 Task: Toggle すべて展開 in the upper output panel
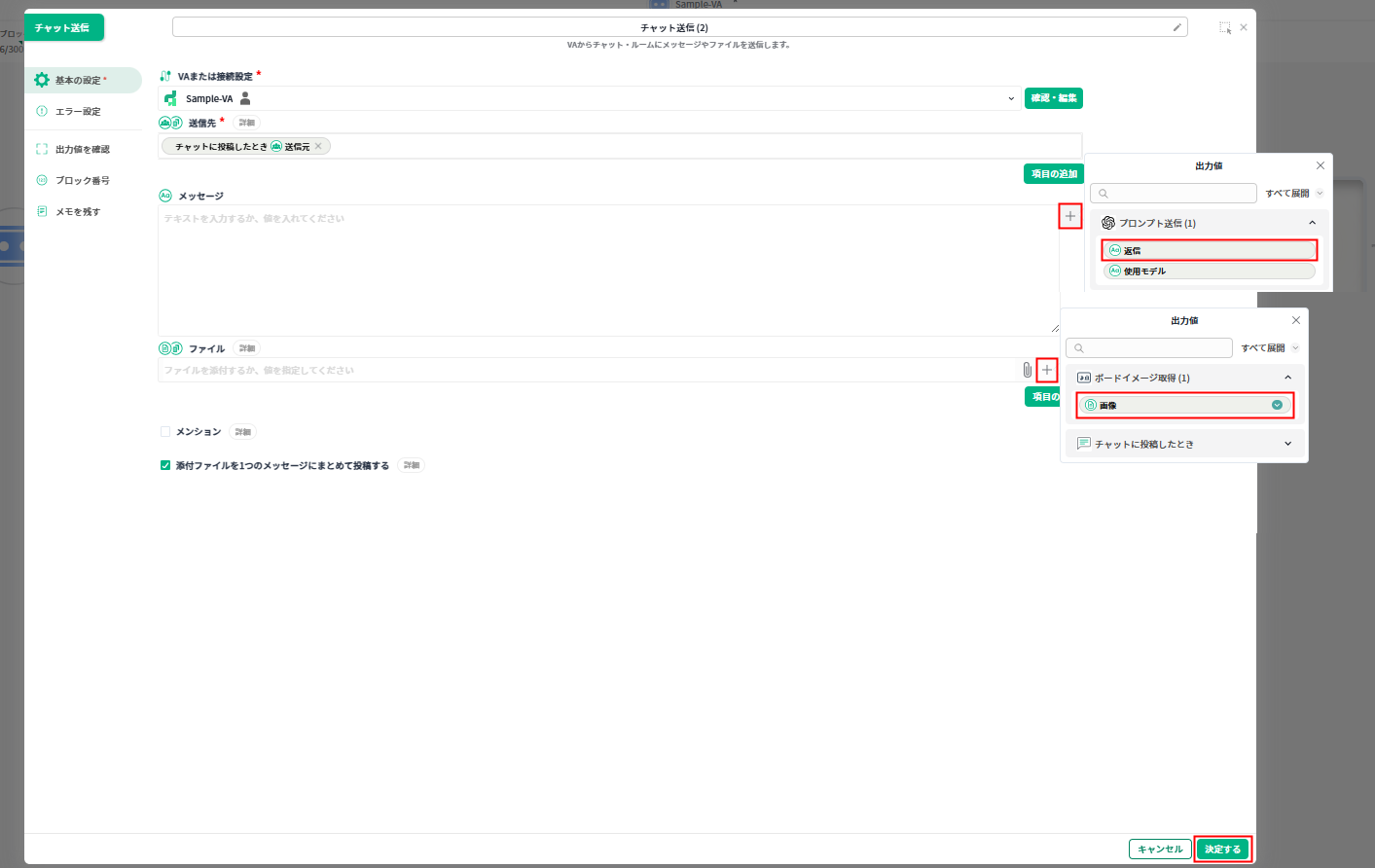(x=1293, y=194)
